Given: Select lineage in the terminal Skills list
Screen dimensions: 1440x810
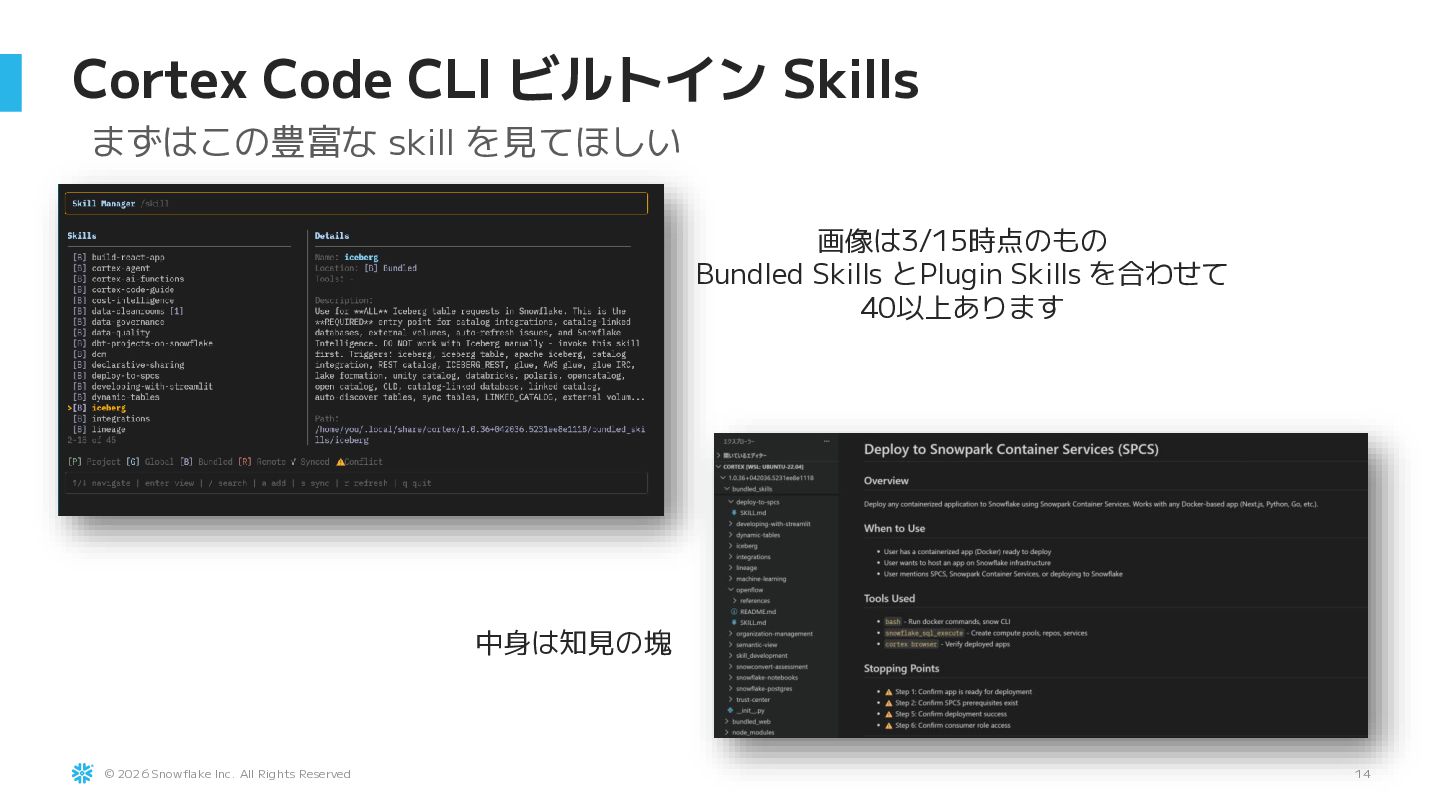Looking at the screenshot, I should tap(99, 430).
